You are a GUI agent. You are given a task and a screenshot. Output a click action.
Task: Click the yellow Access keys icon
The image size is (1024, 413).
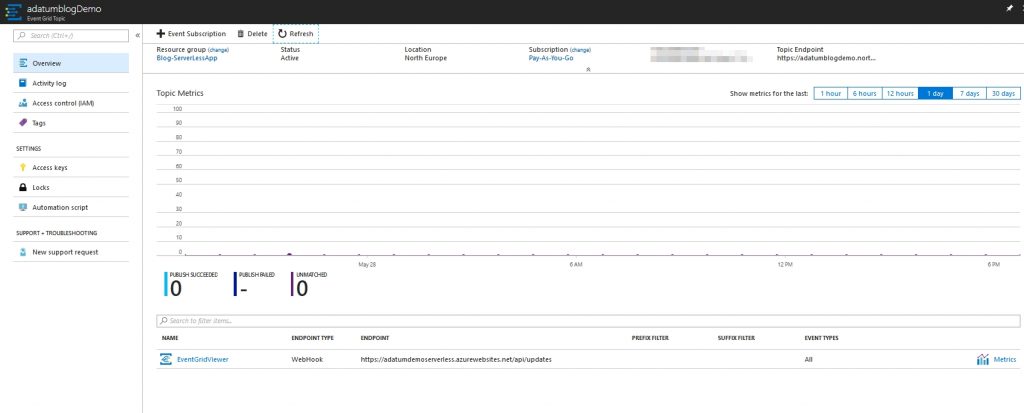[x=23, y=168]
